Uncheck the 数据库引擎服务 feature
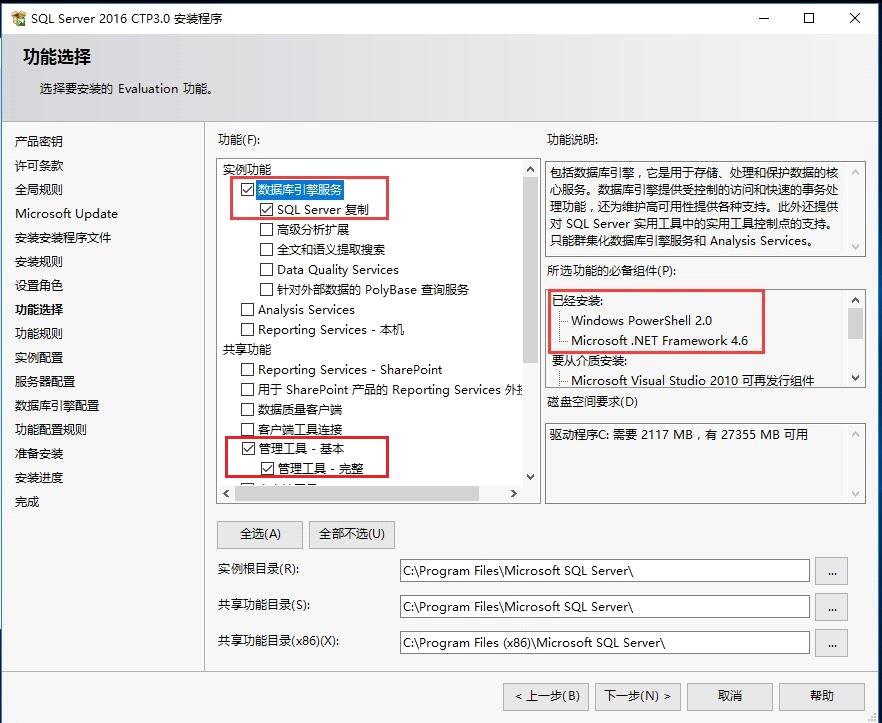 (245, 188)
